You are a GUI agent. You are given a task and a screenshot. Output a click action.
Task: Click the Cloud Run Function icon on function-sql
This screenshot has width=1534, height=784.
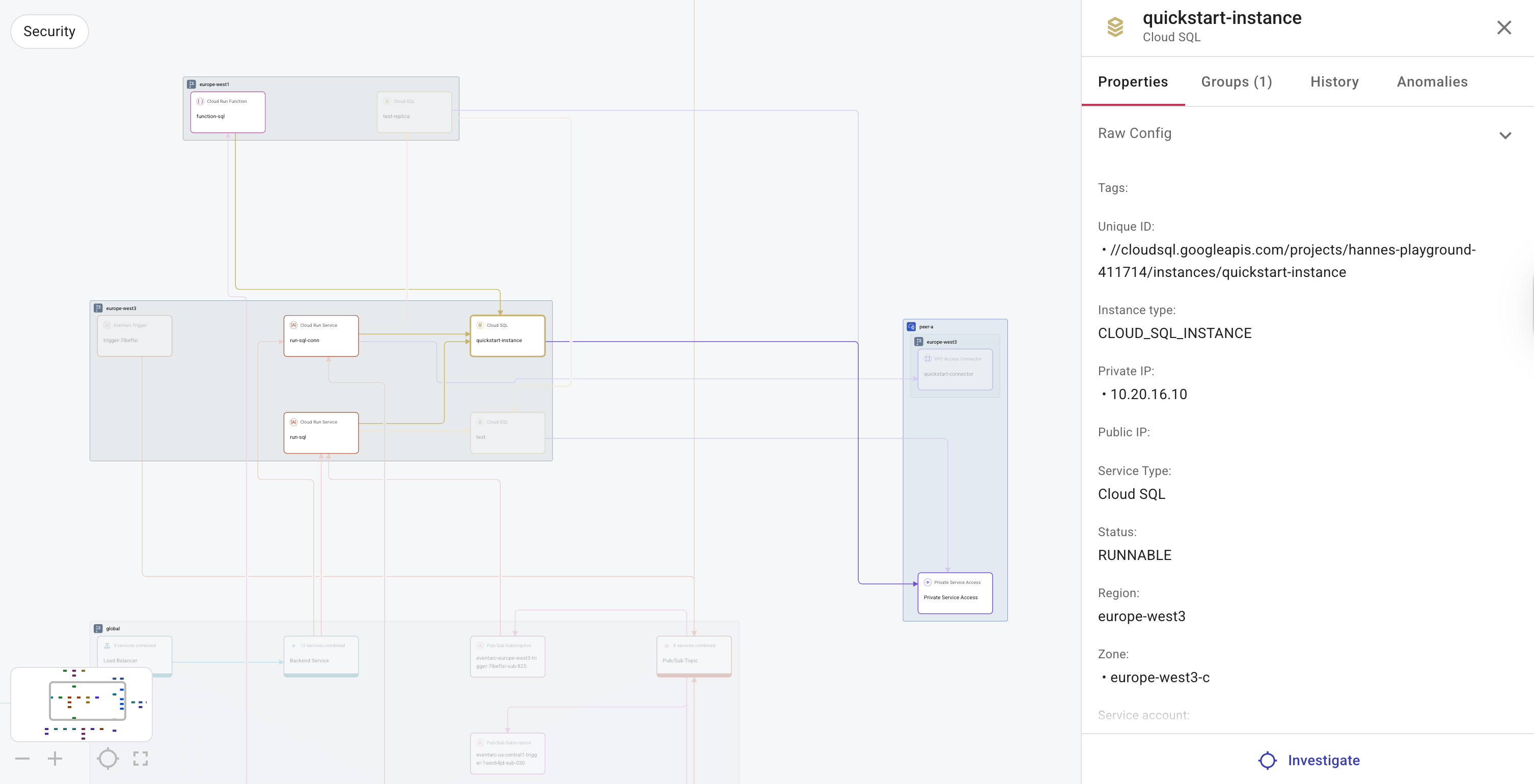coord(200,101)
